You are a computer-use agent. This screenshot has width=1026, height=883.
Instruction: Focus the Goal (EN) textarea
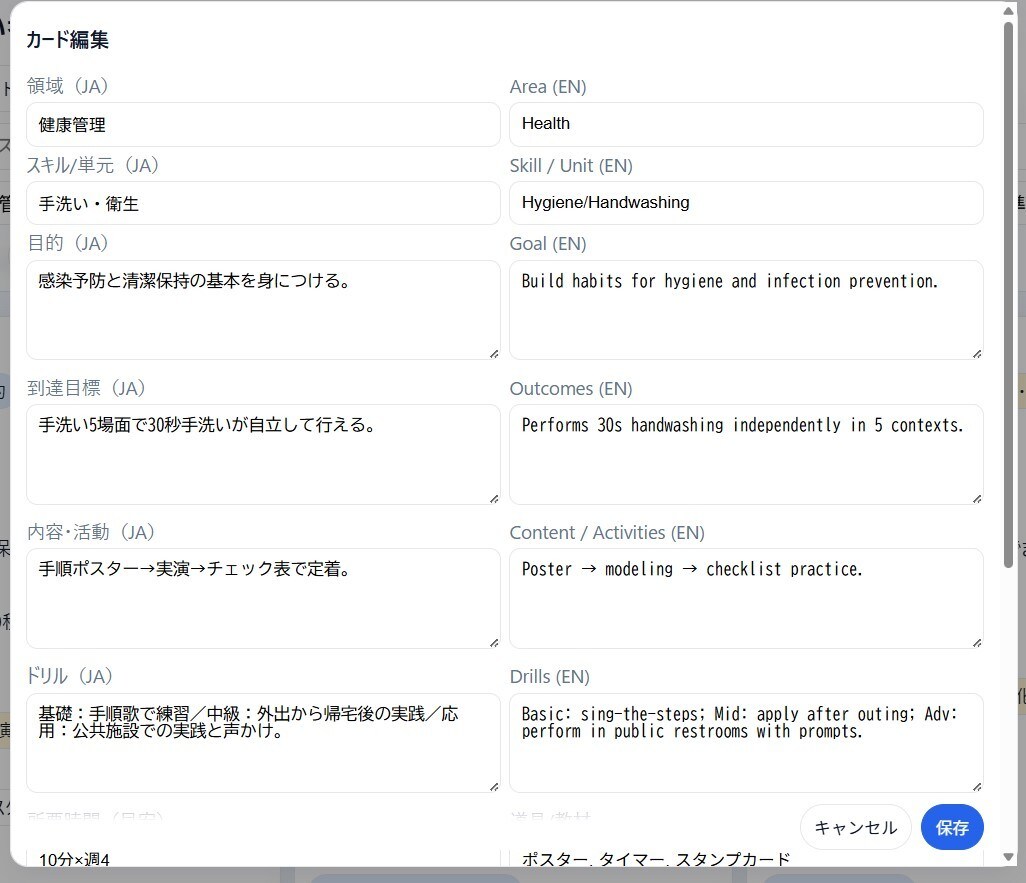coord(746,310)
